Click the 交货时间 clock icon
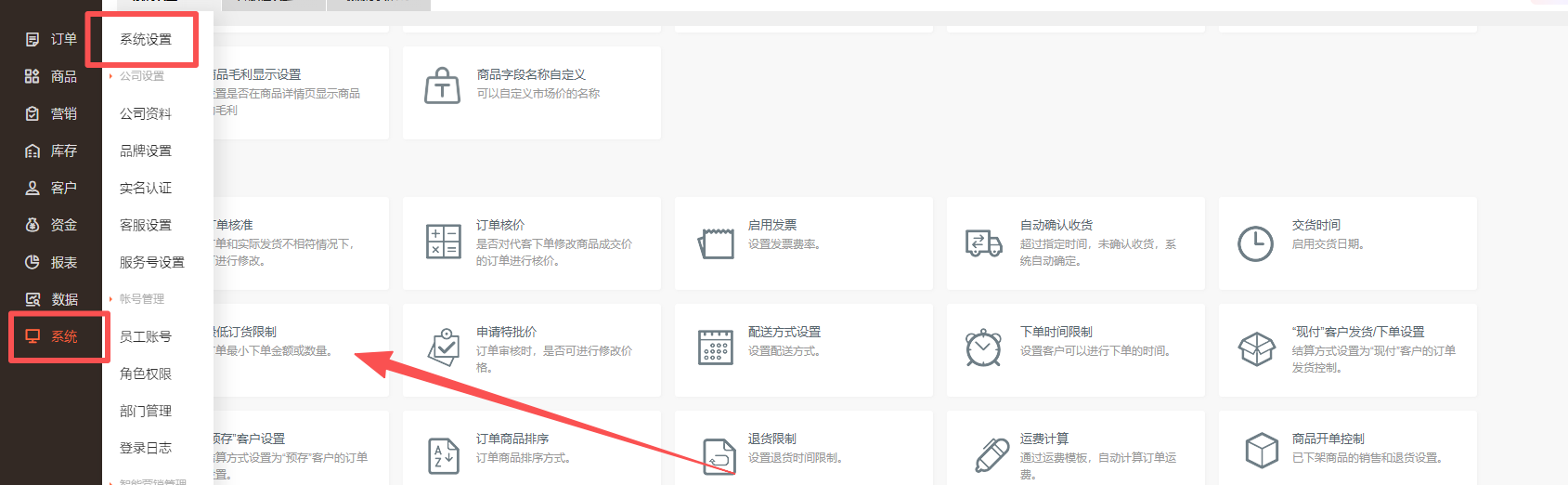This screenshot has height=485, width=1568. pos(1255,243)
